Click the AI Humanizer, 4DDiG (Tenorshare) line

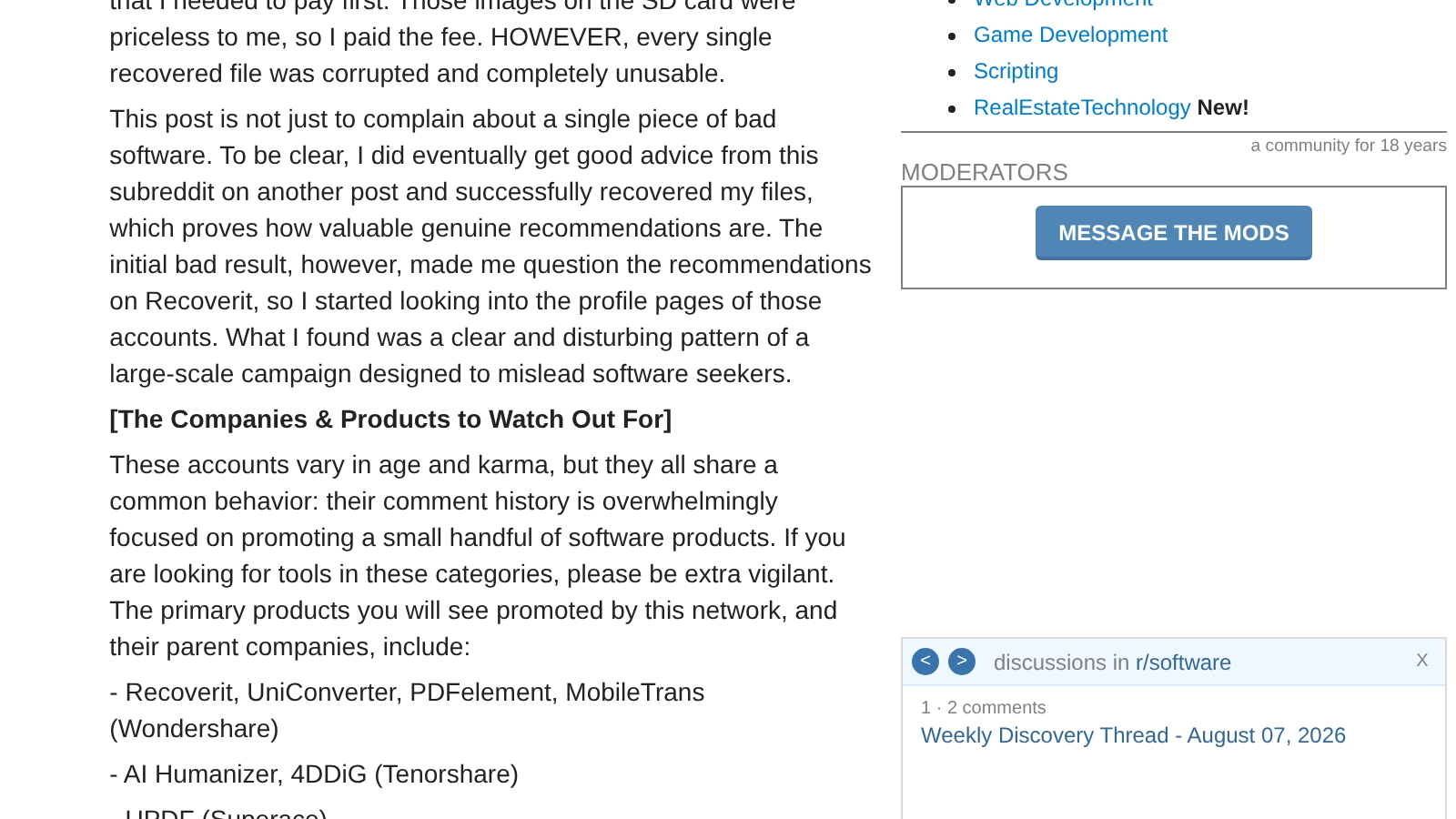tap(314, 774)
